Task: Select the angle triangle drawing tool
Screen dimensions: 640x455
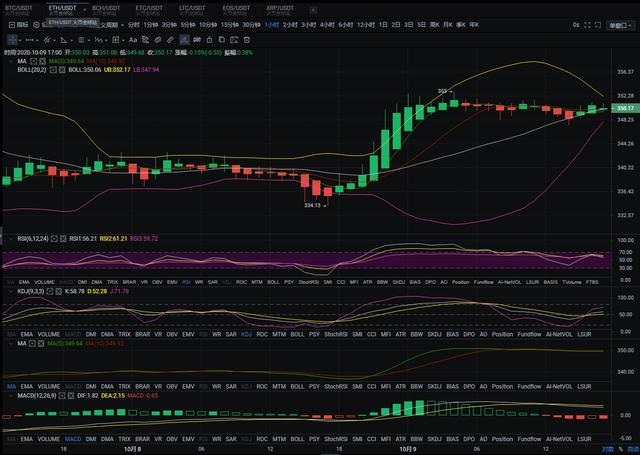Action: point(64,40)
